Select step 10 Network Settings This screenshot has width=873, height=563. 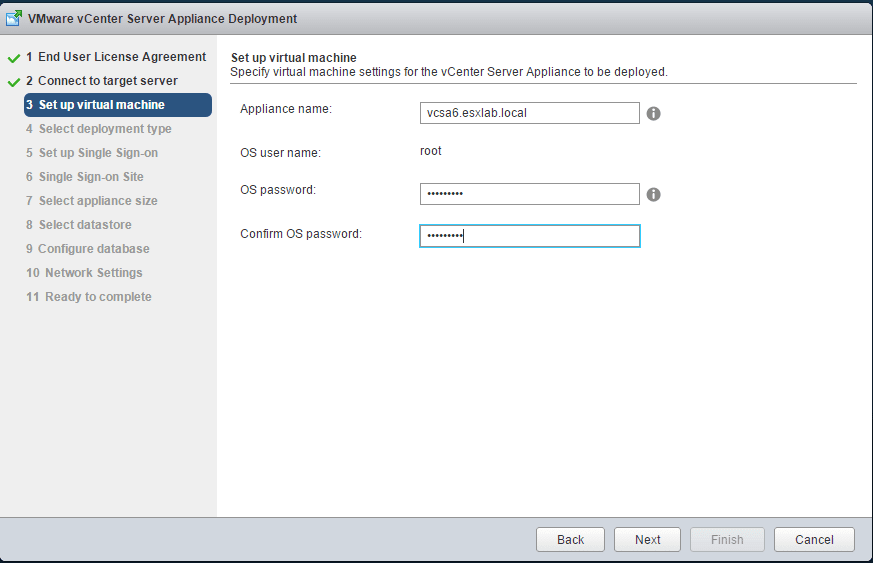(84, 273)
